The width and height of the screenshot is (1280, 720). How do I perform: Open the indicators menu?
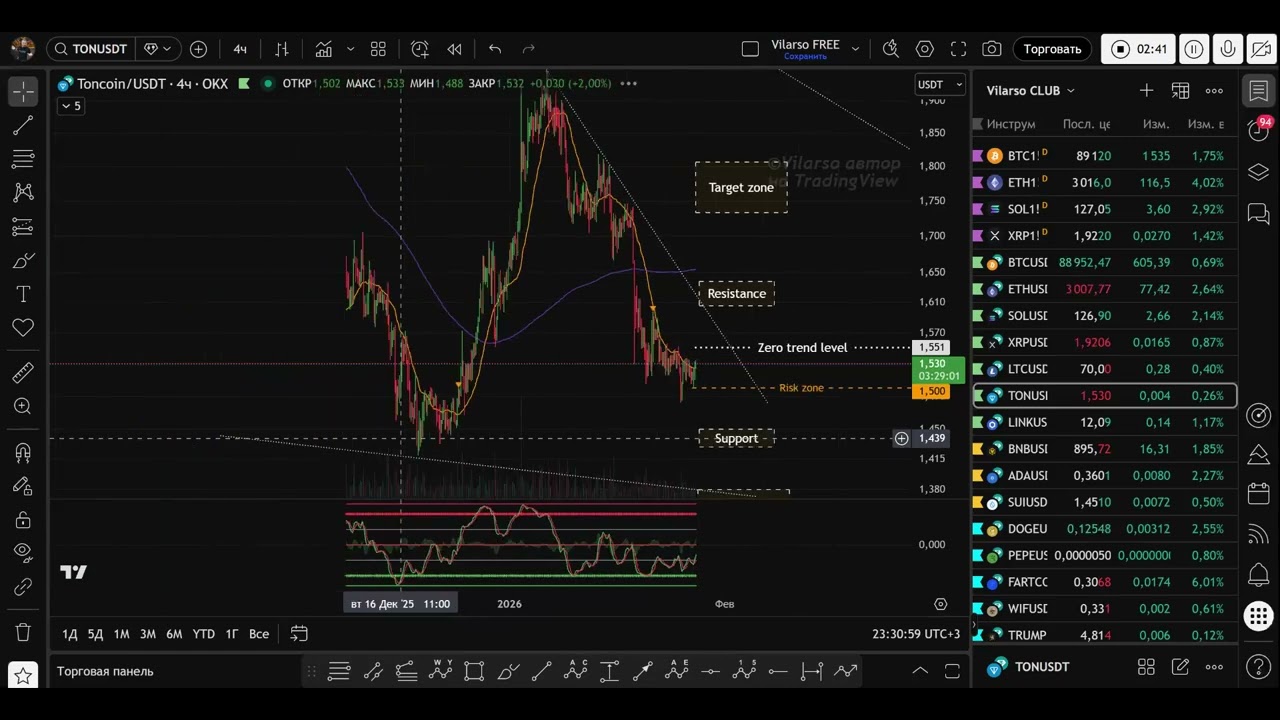[324, 49]
